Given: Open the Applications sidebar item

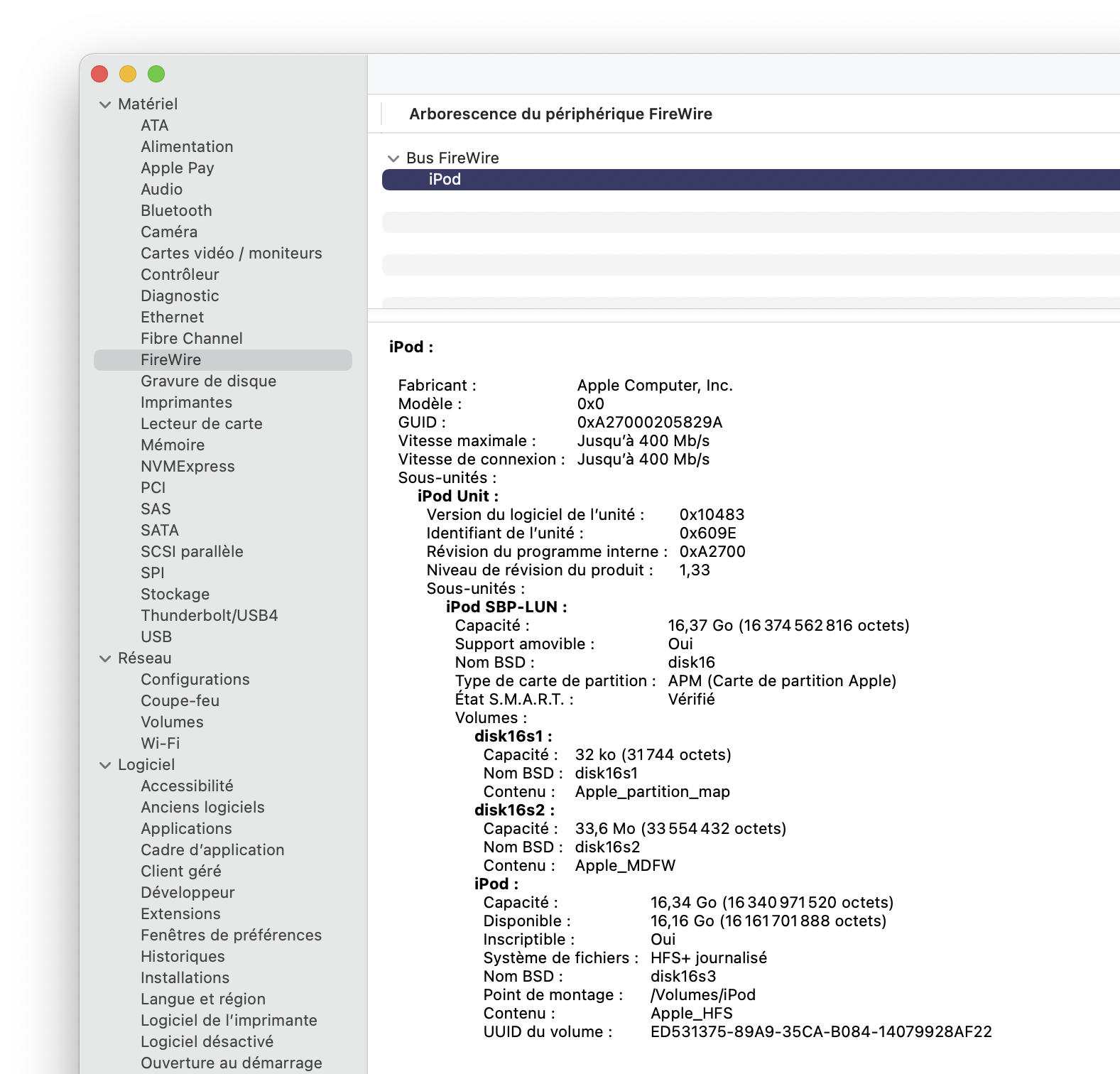Looking at the screenshot, I should coord(186,829).
